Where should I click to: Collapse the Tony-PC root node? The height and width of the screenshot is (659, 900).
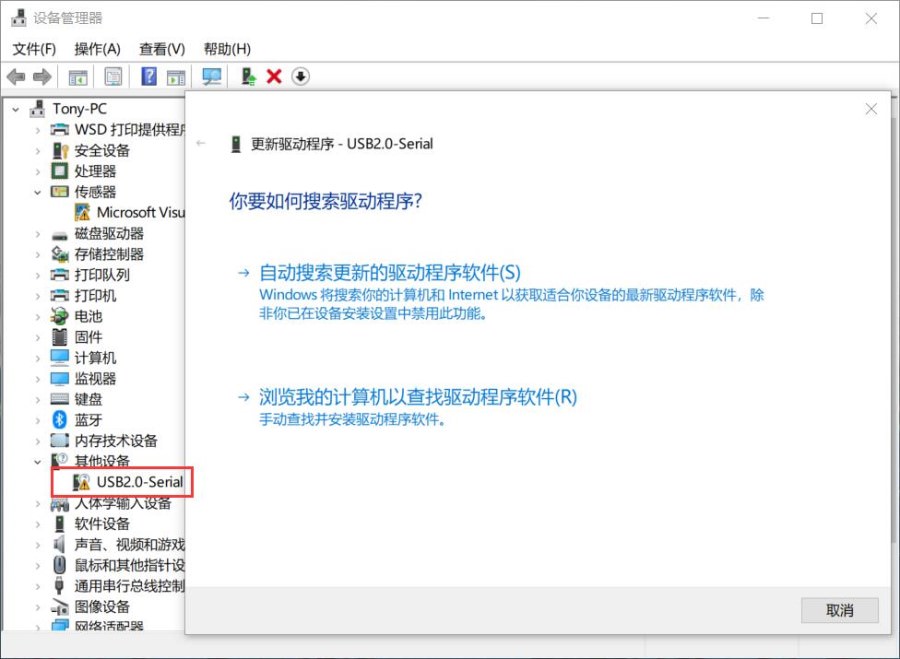tap(16, 109)
